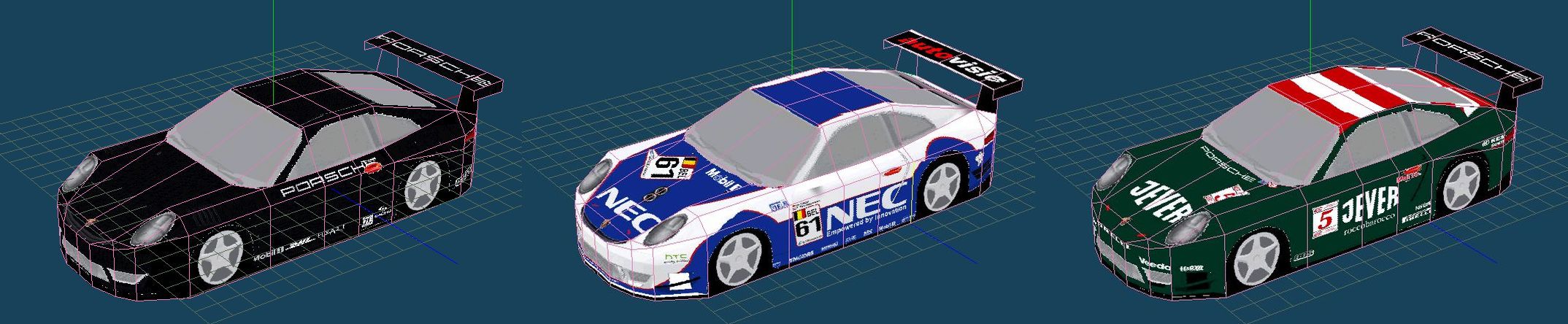Click number 61 plate on NEC car's door
This screenshot has width=1568, height=324.
808,223
